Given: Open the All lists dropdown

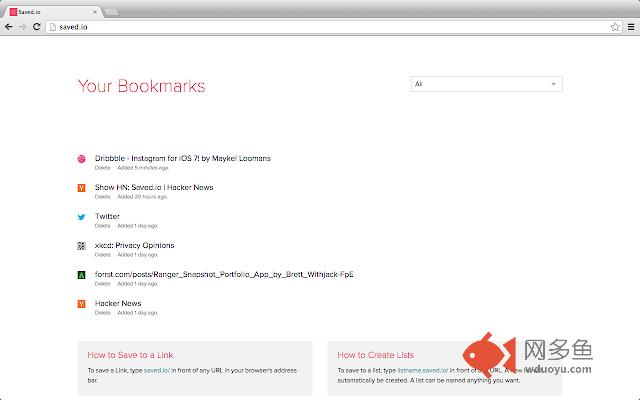Looking at the screenshot, I should tap(486, 84).
